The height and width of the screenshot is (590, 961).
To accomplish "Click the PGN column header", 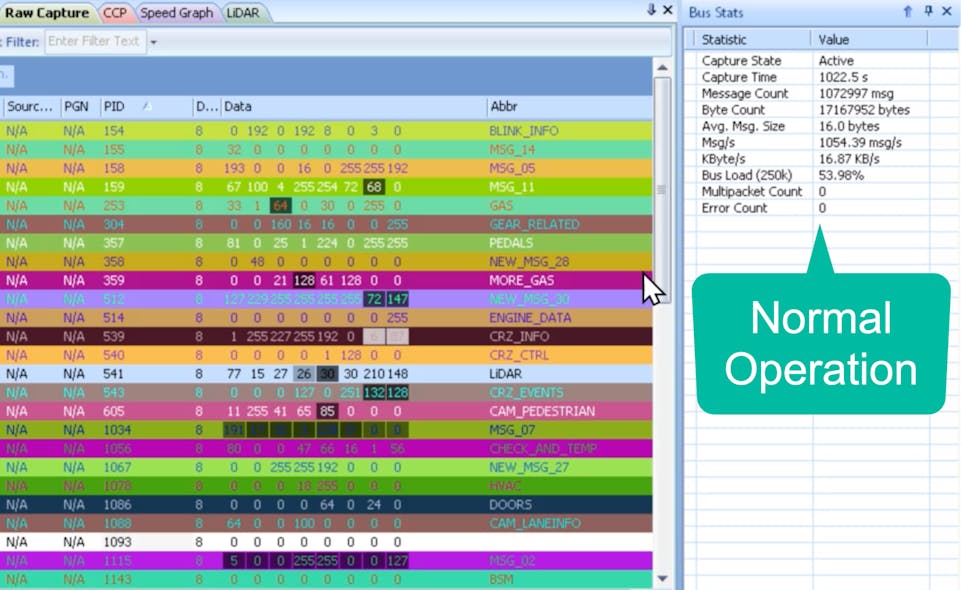I will [79, 107].
